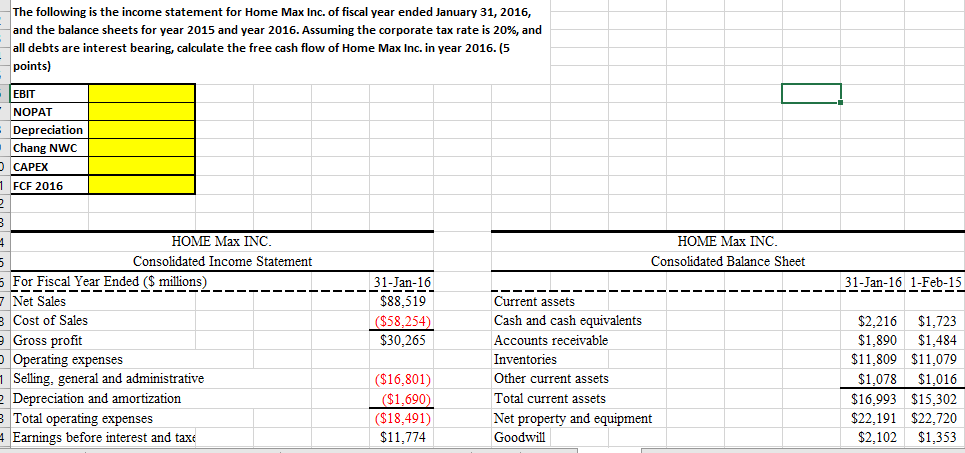Click the Consolidated Balance Sheet heading
Viewport: 965px width, 453px height.
[728, 262]
